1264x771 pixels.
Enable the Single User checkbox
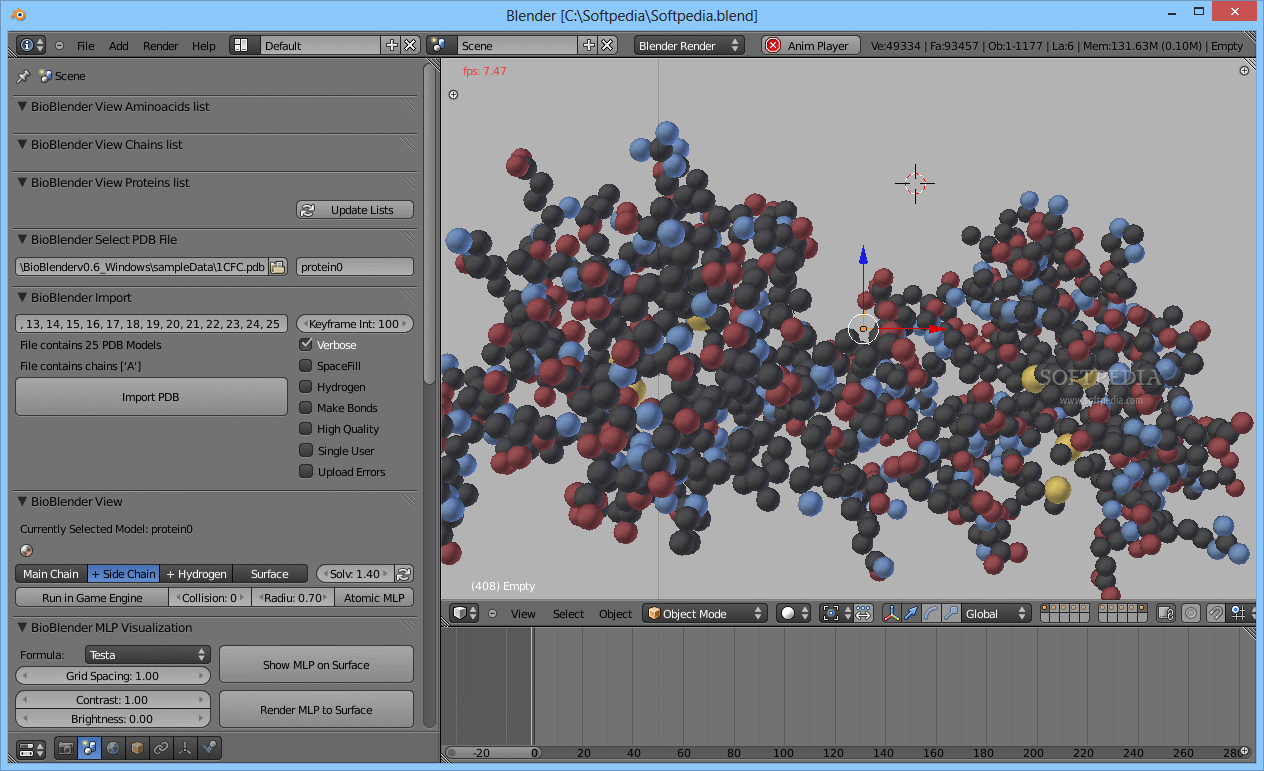tap(306, 451)
